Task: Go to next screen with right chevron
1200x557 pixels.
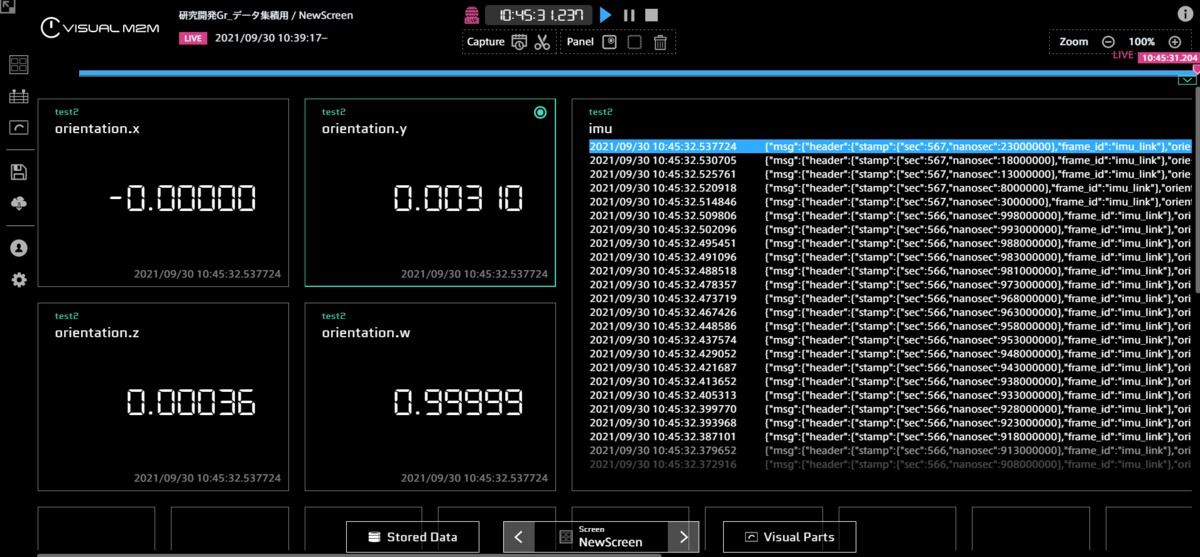Action: tap(683, 537)
